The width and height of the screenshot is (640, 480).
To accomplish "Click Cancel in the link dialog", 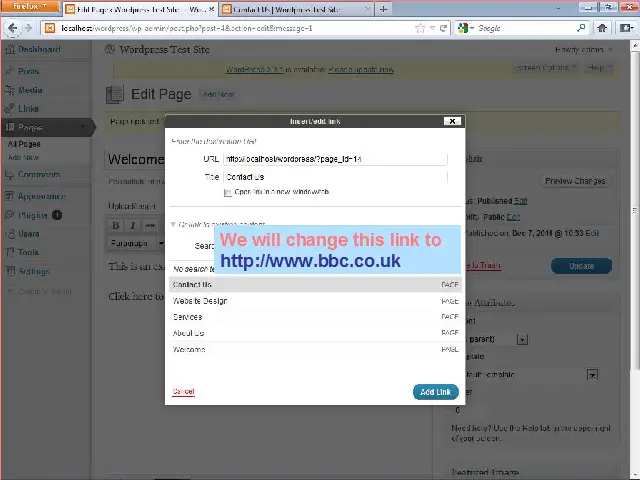I will pyautogui.click(x=183, y=391).
